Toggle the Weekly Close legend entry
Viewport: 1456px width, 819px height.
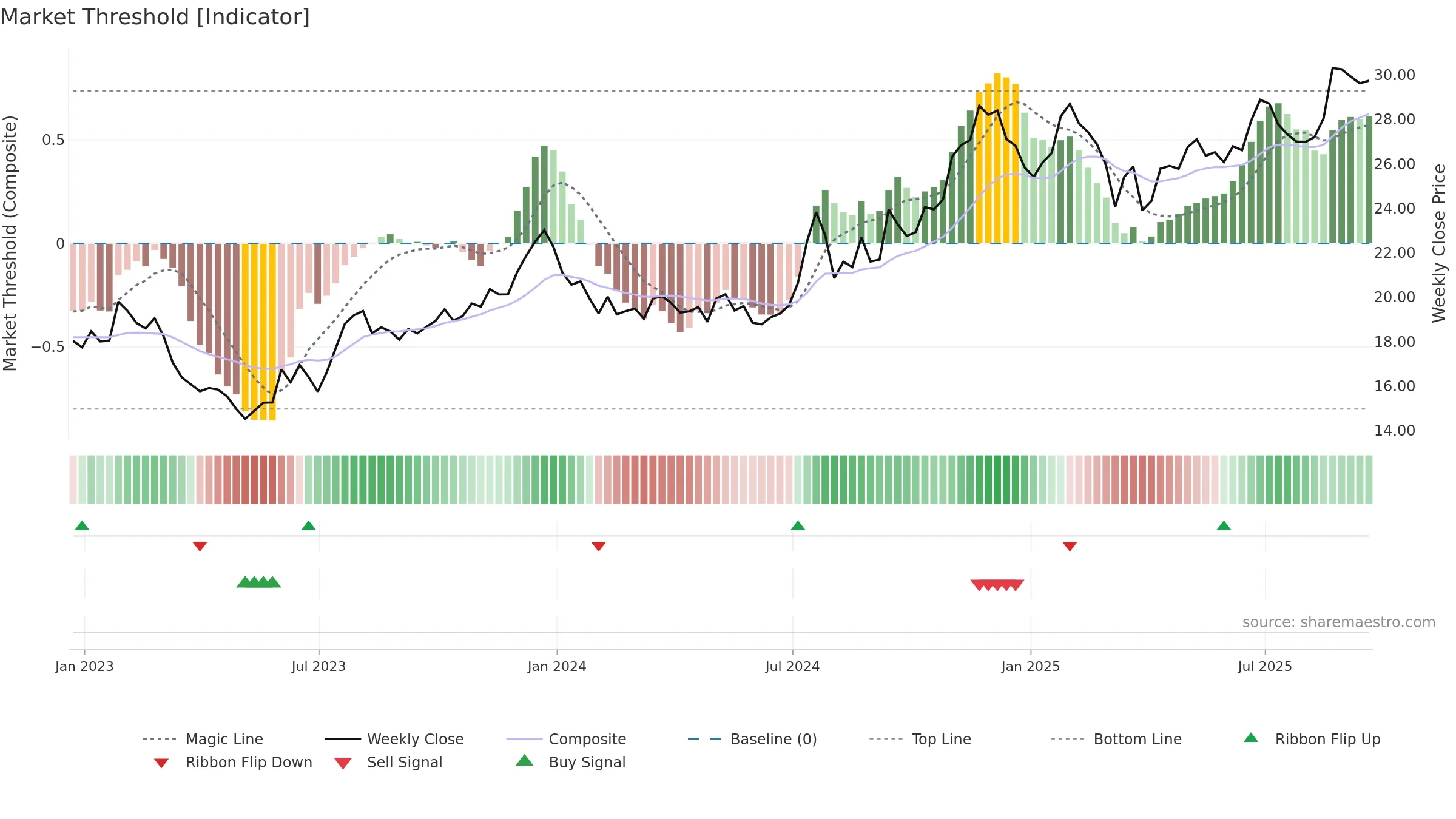coord(394,739)
